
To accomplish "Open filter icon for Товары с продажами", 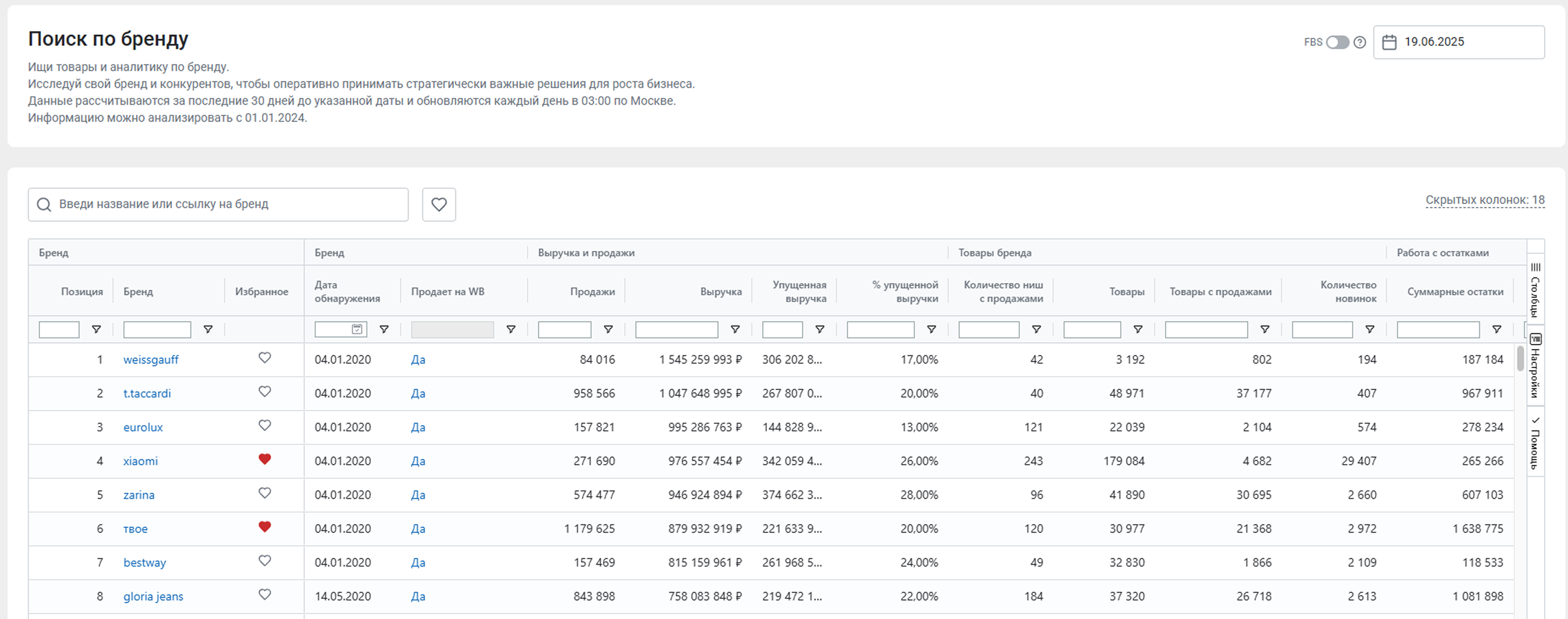I will coord(1265,329).
